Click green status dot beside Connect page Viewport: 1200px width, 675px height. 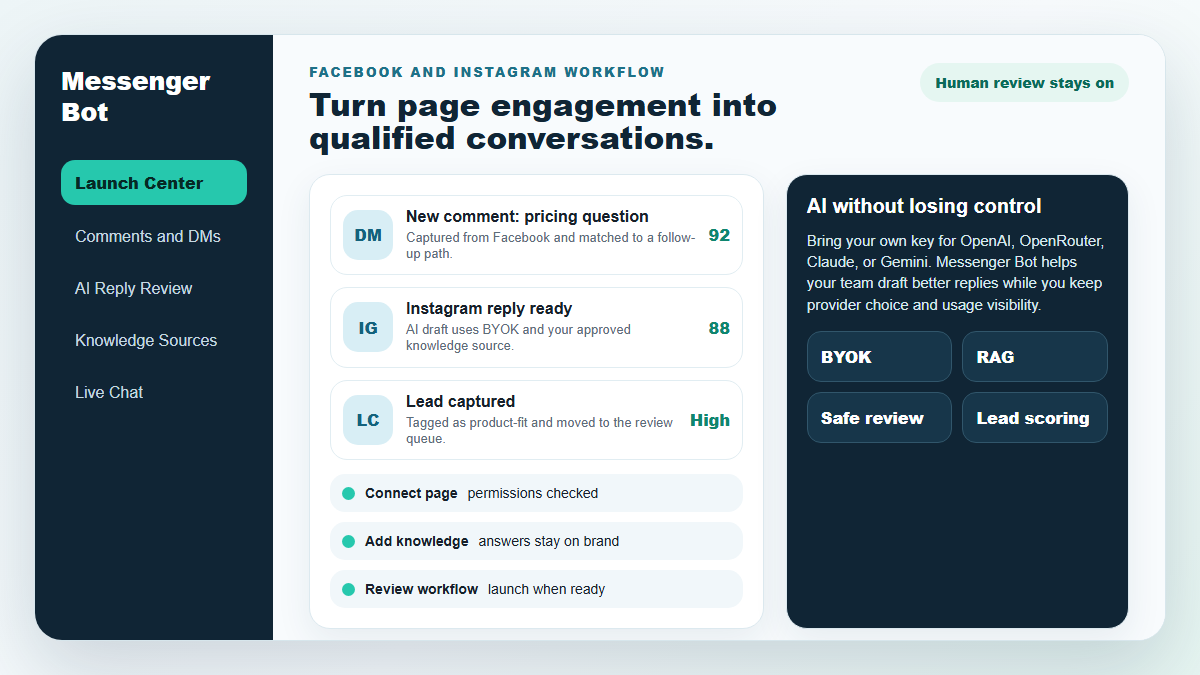(348, 493)
